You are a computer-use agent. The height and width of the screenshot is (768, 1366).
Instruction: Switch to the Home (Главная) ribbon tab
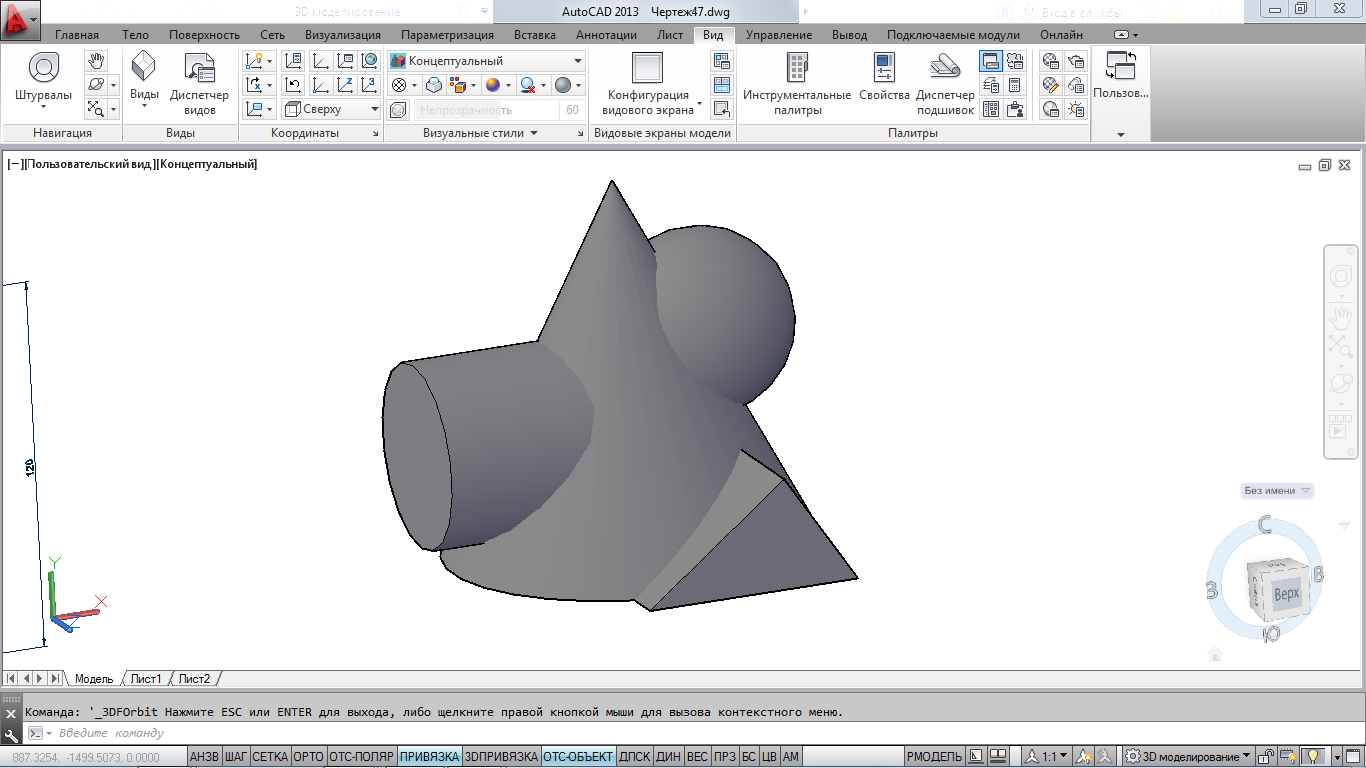tap(77, 35)
